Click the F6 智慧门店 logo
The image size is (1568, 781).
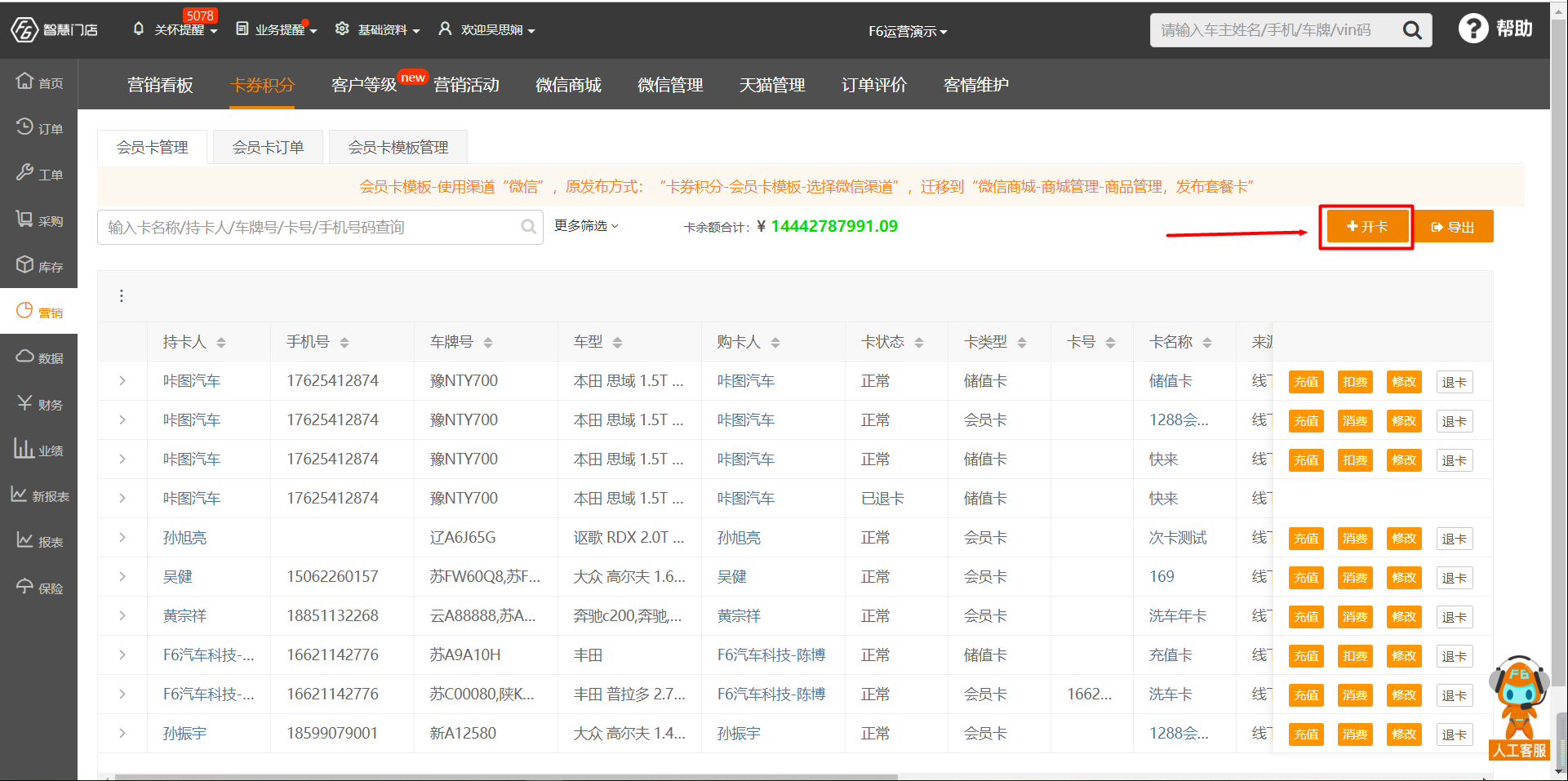54,30
